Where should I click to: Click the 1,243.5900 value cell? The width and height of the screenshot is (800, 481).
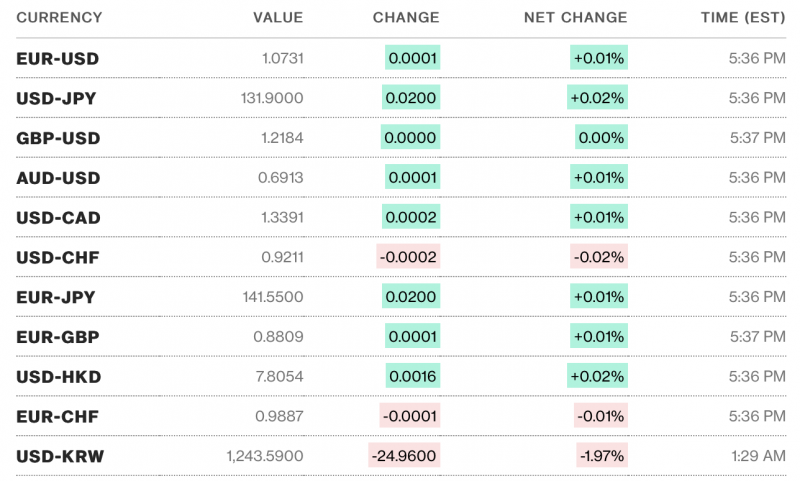pos(265,456)
